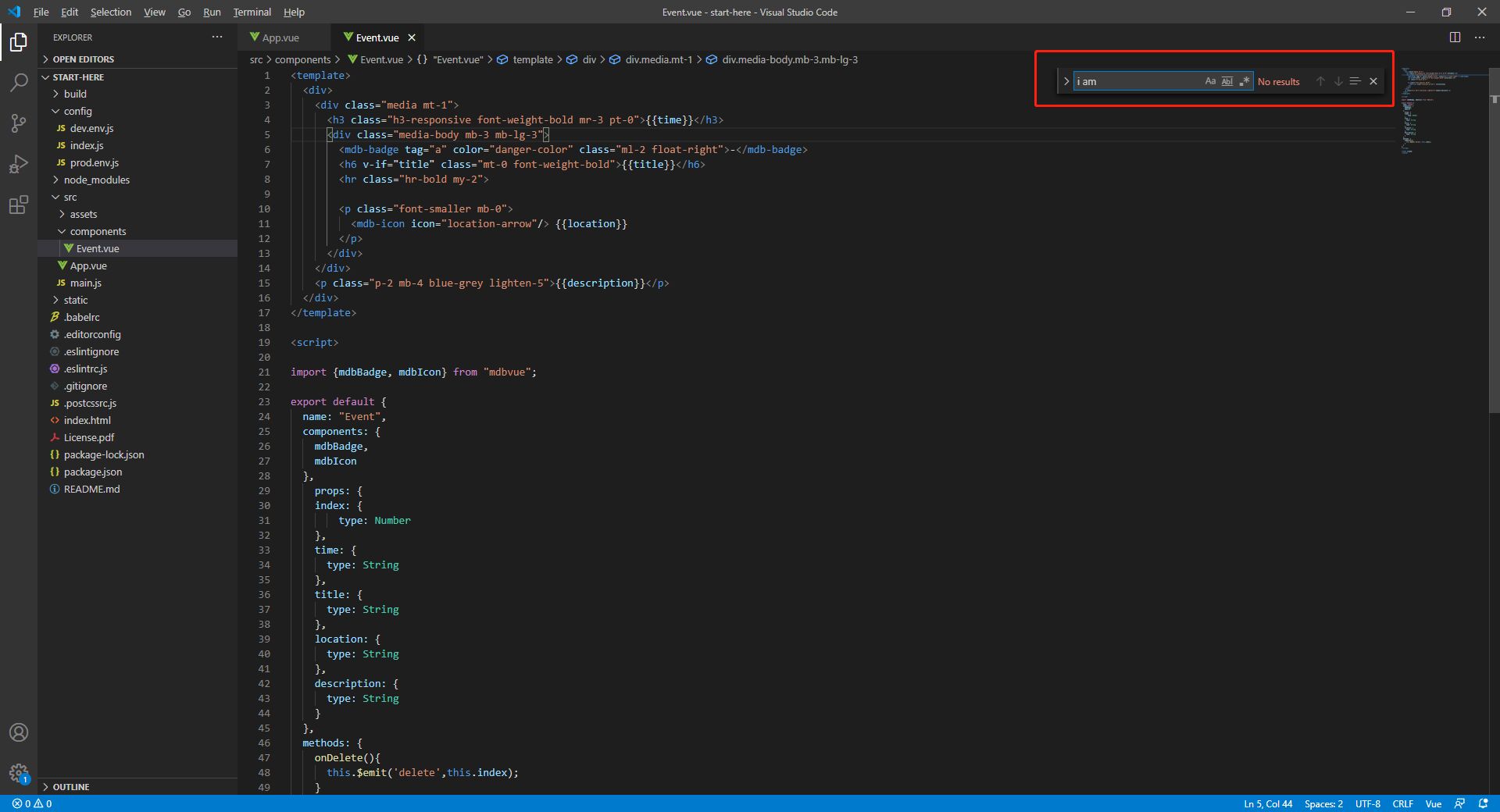Toggle find in selection
Viewport: 1500px width, 812px height.
point(1355,81)
